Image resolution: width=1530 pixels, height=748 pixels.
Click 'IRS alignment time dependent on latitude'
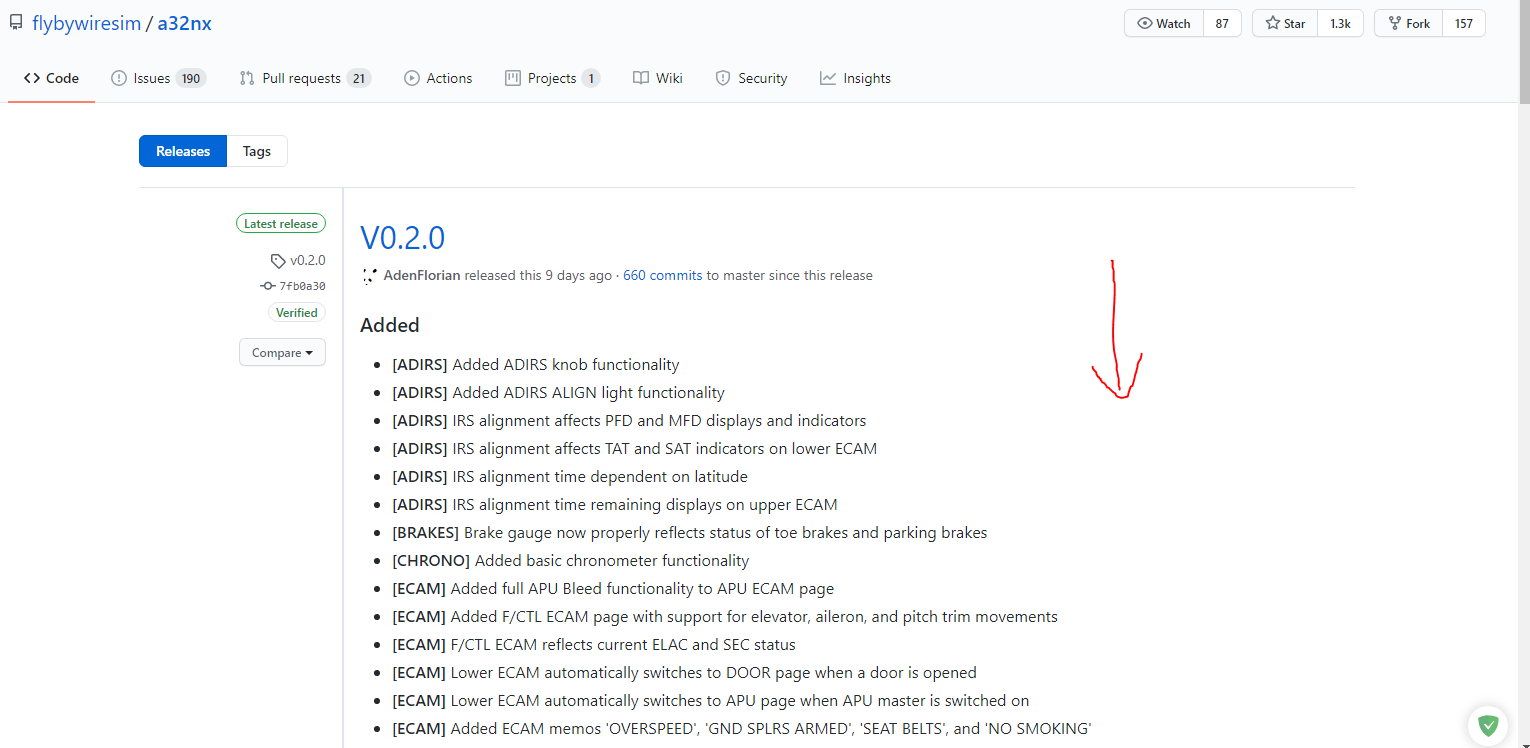(x=570, y=477)
